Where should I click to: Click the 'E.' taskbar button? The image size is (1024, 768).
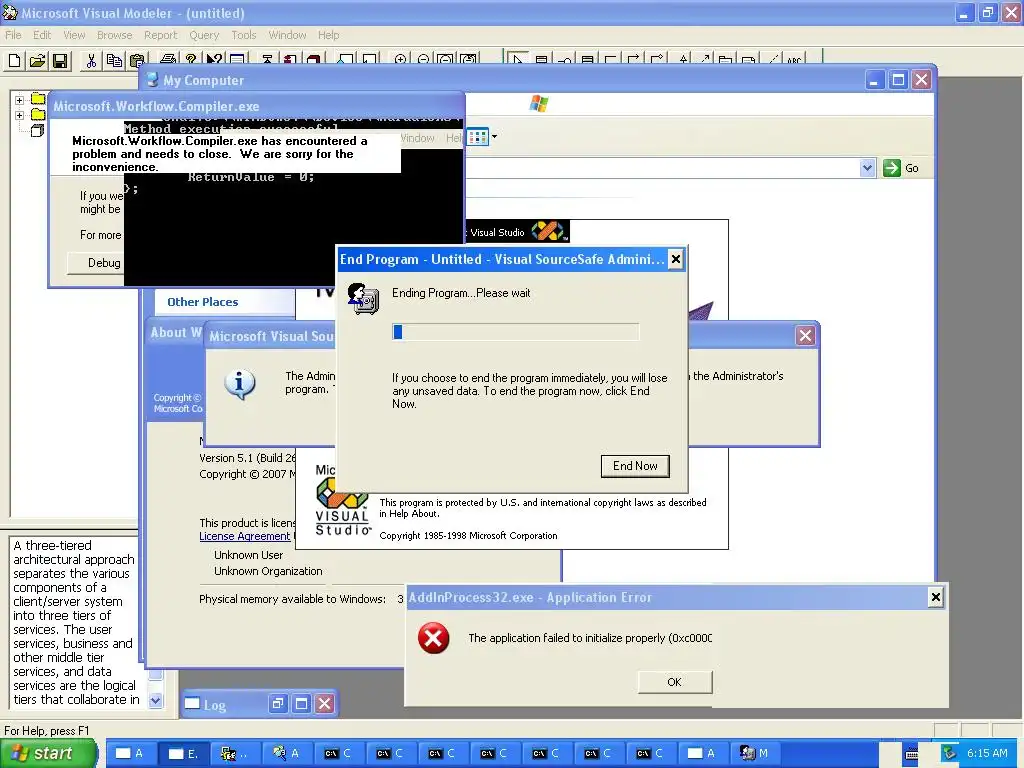click(184, 754)
